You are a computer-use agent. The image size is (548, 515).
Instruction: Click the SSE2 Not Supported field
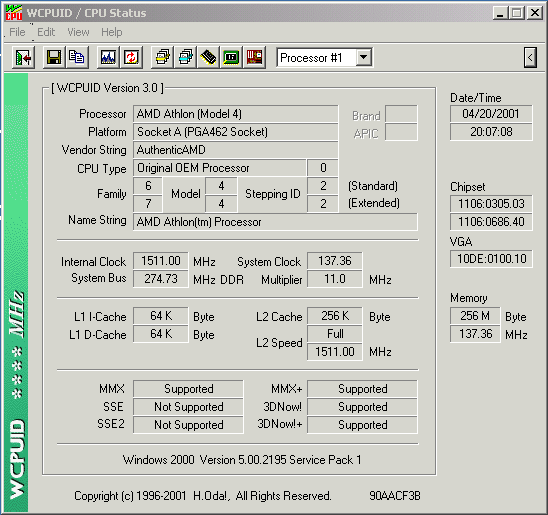[x=188, y=425]
